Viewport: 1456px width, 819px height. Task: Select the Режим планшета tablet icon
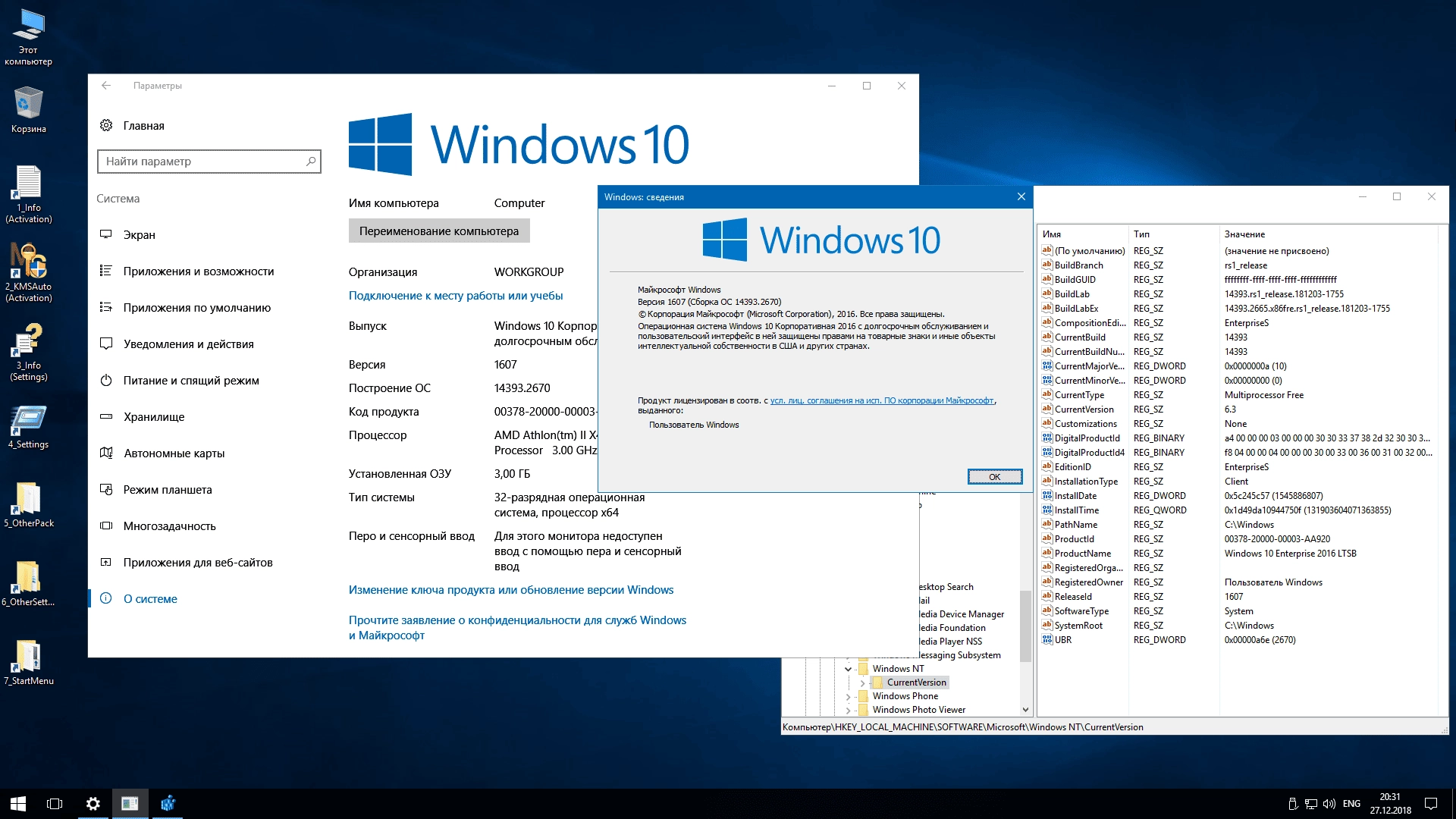click(106, 489)
